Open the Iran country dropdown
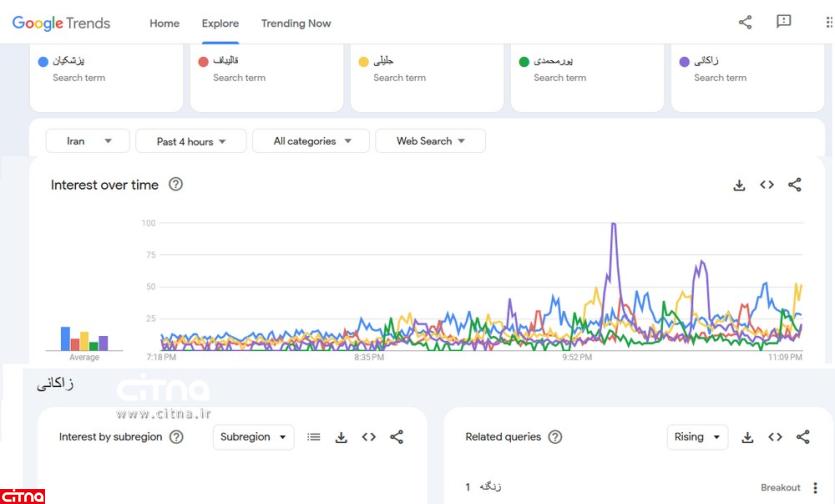 pyautogui.click(x=88, y=141)
